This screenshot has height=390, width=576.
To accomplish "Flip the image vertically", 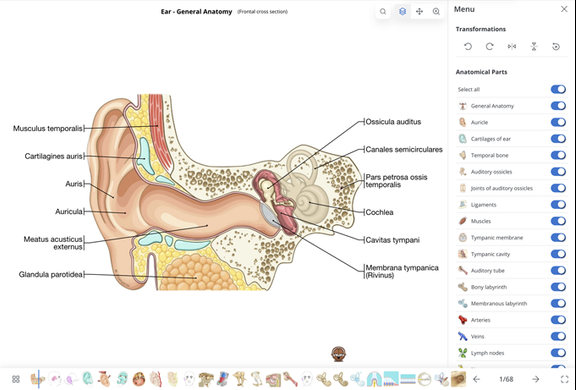I will [x=534, y=47].
